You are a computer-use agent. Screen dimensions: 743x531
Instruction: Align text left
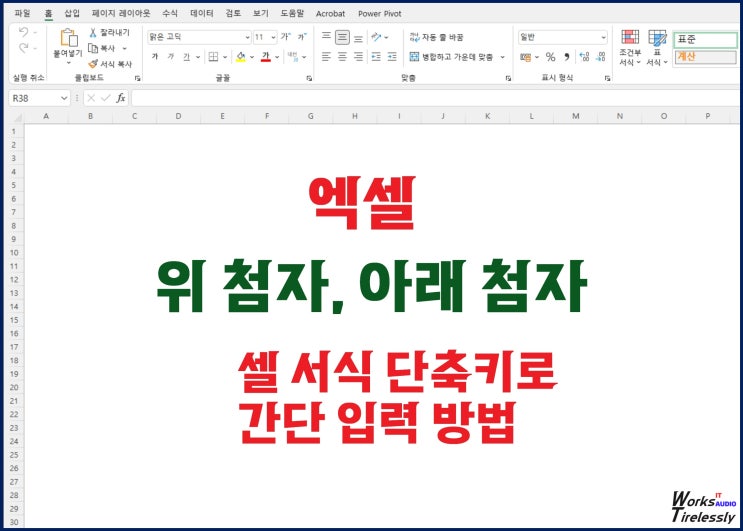click(x=326, y=57)
